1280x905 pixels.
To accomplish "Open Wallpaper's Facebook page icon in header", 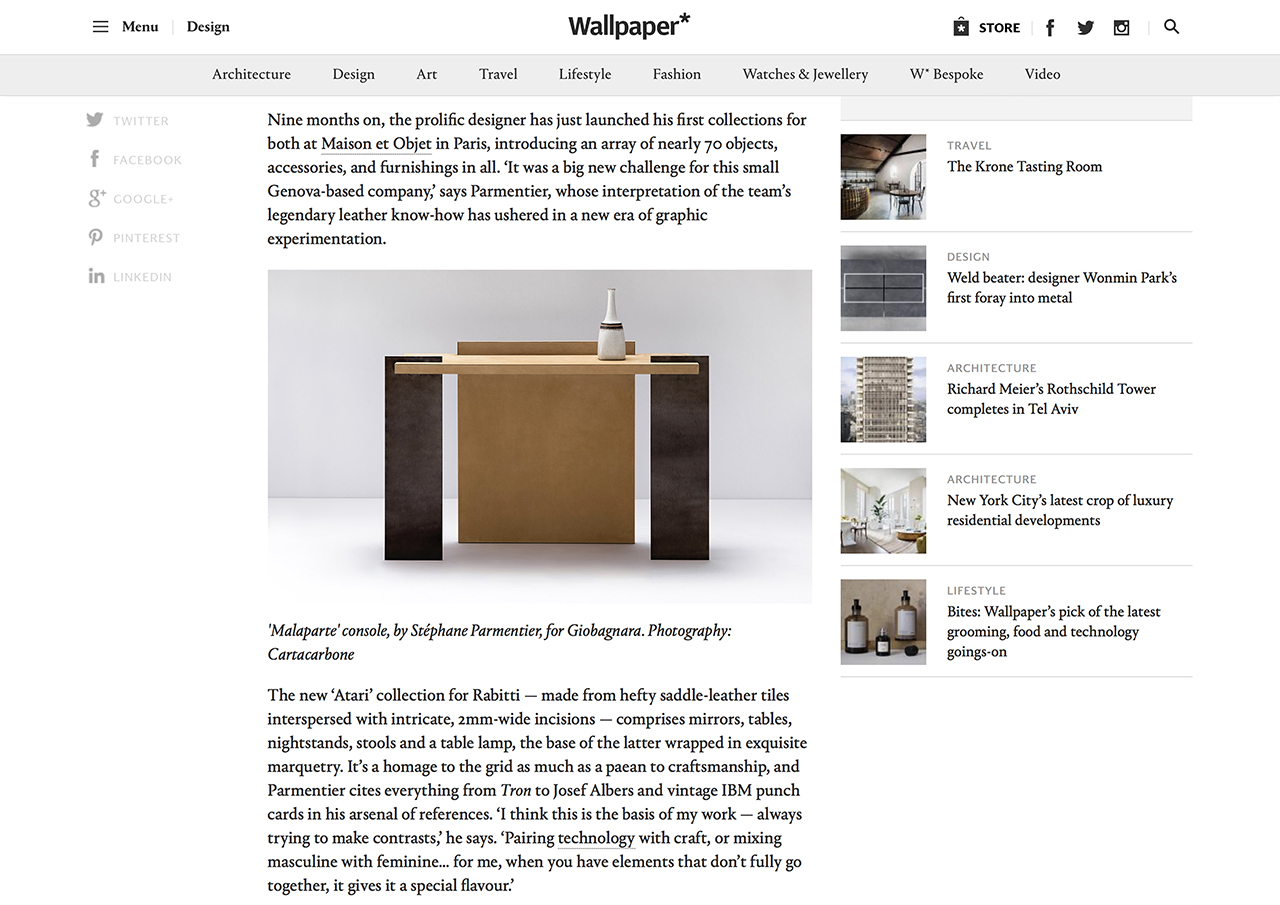I will point(1050,28).
